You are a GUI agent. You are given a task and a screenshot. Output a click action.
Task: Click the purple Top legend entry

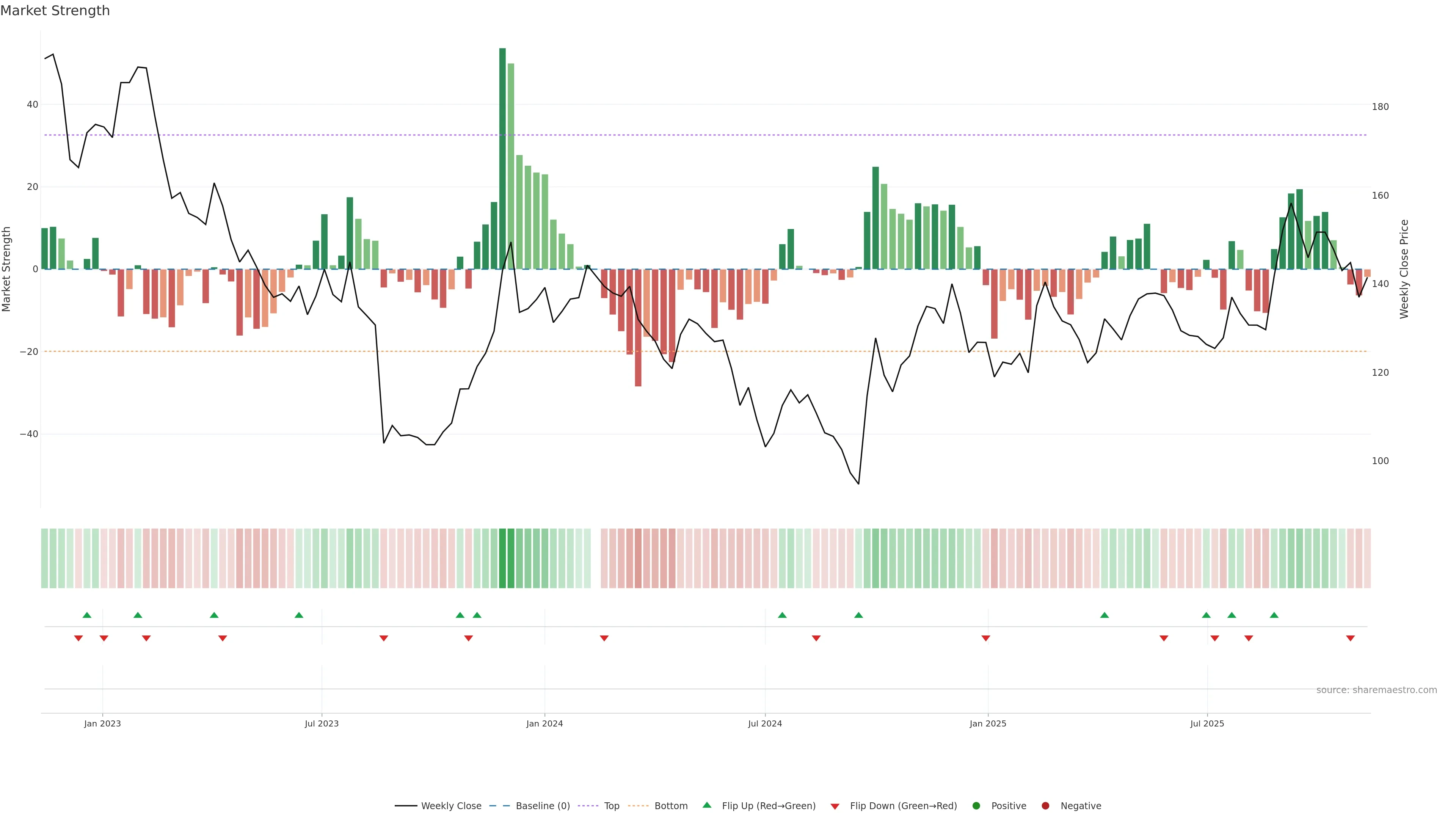[x=611, y=805]
